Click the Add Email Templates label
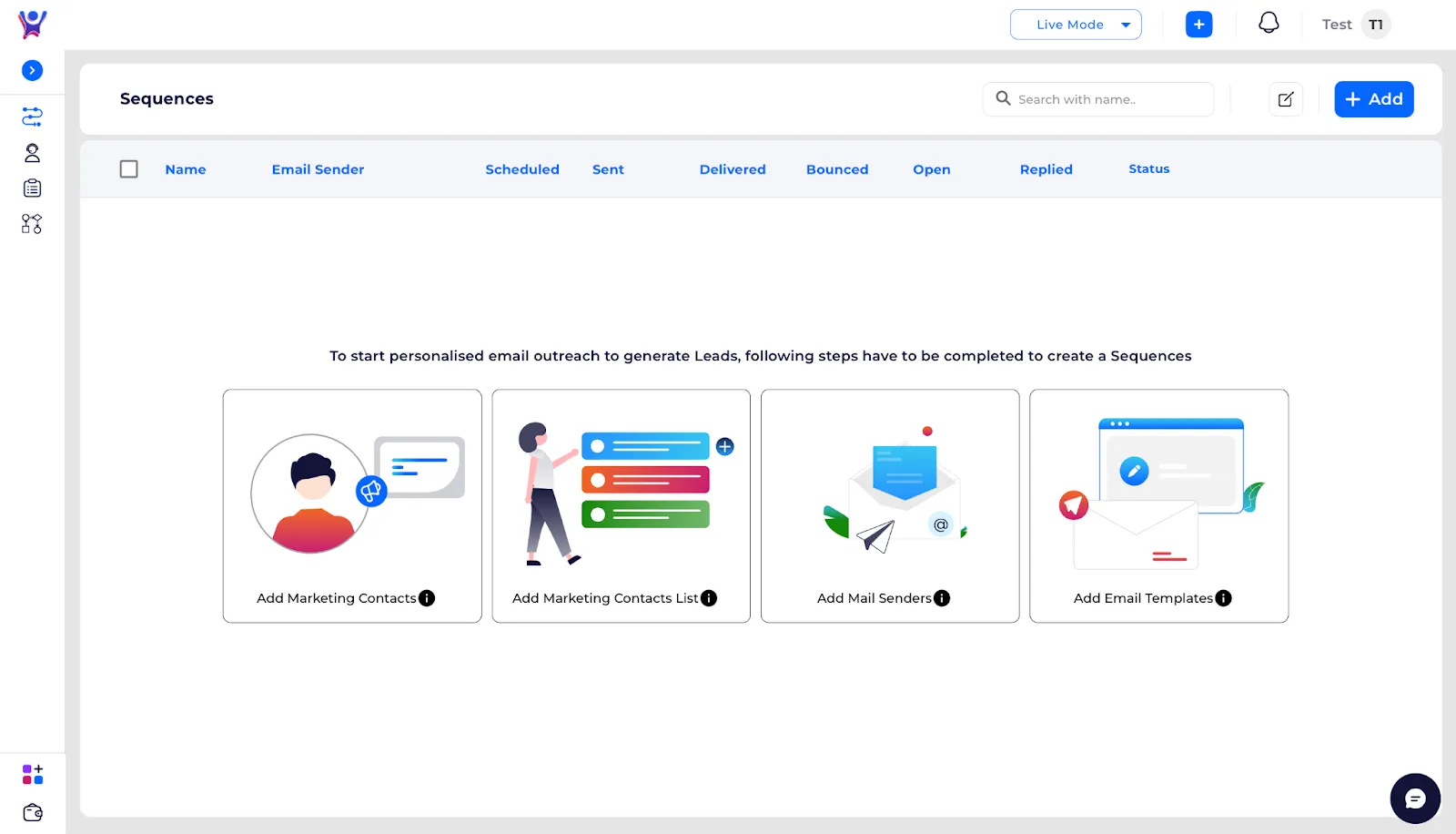Screen dimensions: 1456x834 coord(1143,598)
